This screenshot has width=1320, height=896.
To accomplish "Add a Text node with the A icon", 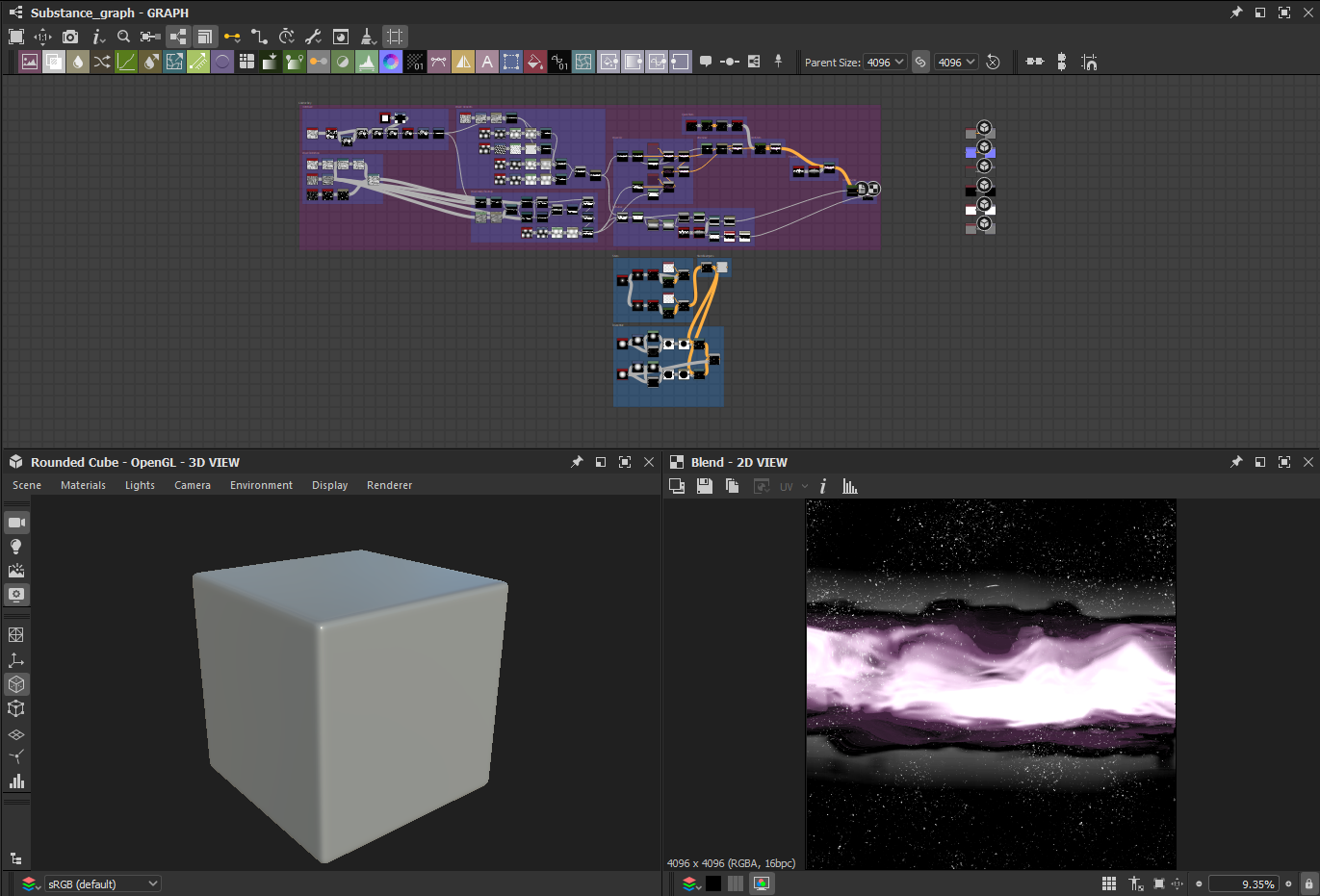I will coord(487,62).
